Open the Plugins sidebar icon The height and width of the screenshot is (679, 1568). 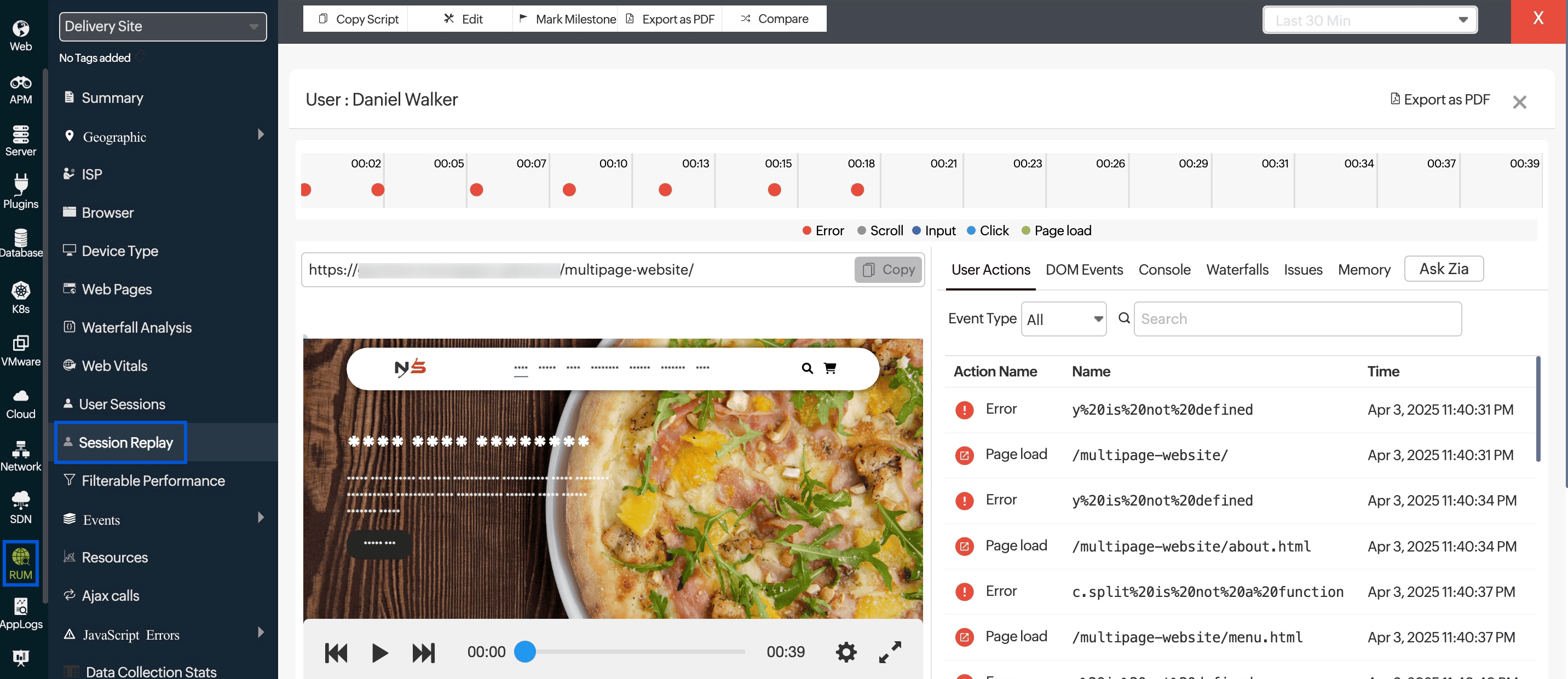pyautogui.click(x=21, y=191)
